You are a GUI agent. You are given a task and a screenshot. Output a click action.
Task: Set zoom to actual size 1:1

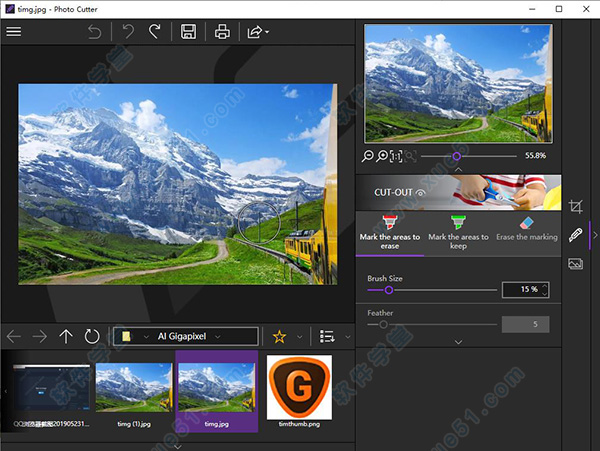click(396, 156)
